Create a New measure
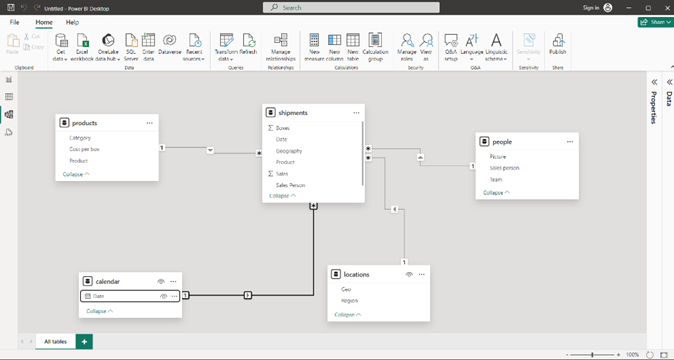 click(314, 47)
